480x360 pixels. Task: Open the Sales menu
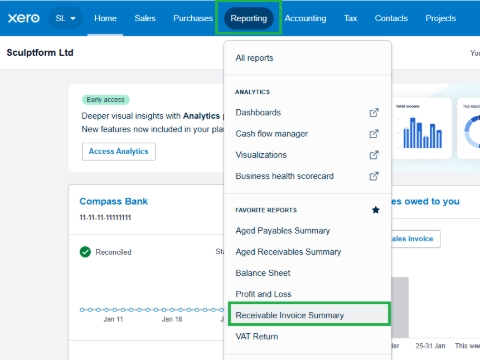click(x=145, y=18)
